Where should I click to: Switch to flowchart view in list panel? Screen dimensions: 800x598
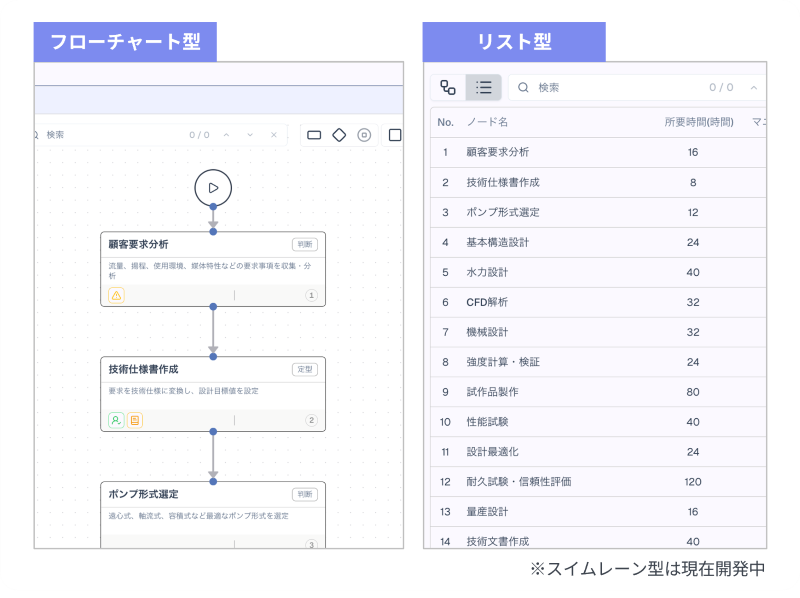point(448,88)
